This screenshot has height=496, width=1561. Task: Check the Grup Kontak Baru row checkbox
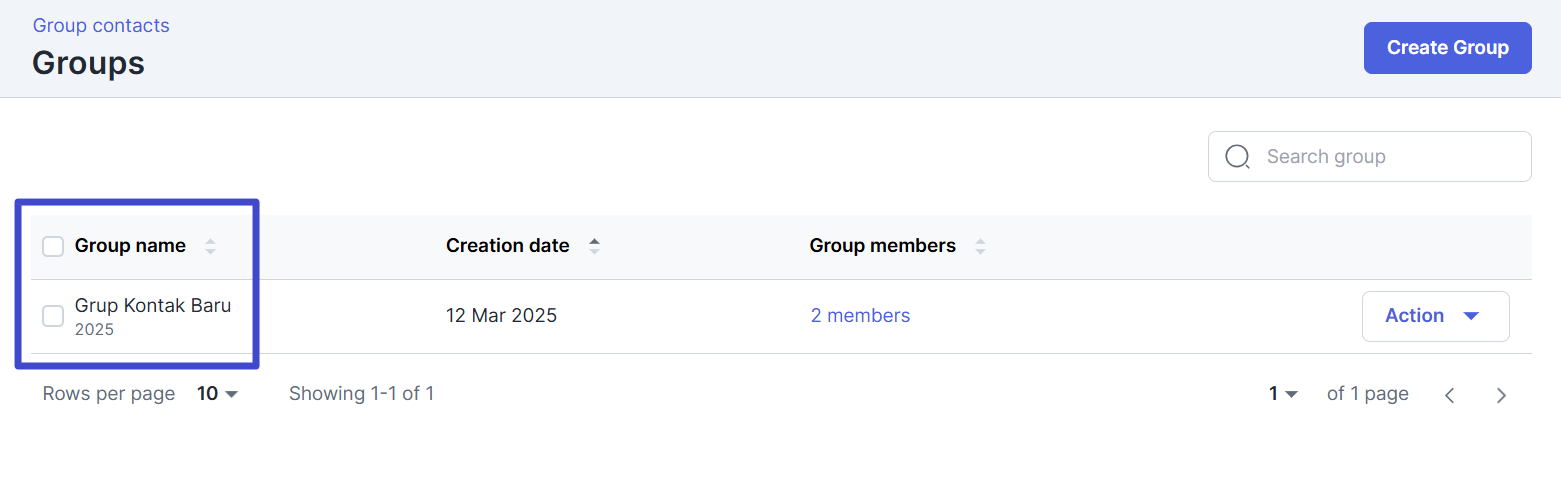pyautogui.click(x=53, y=316)
